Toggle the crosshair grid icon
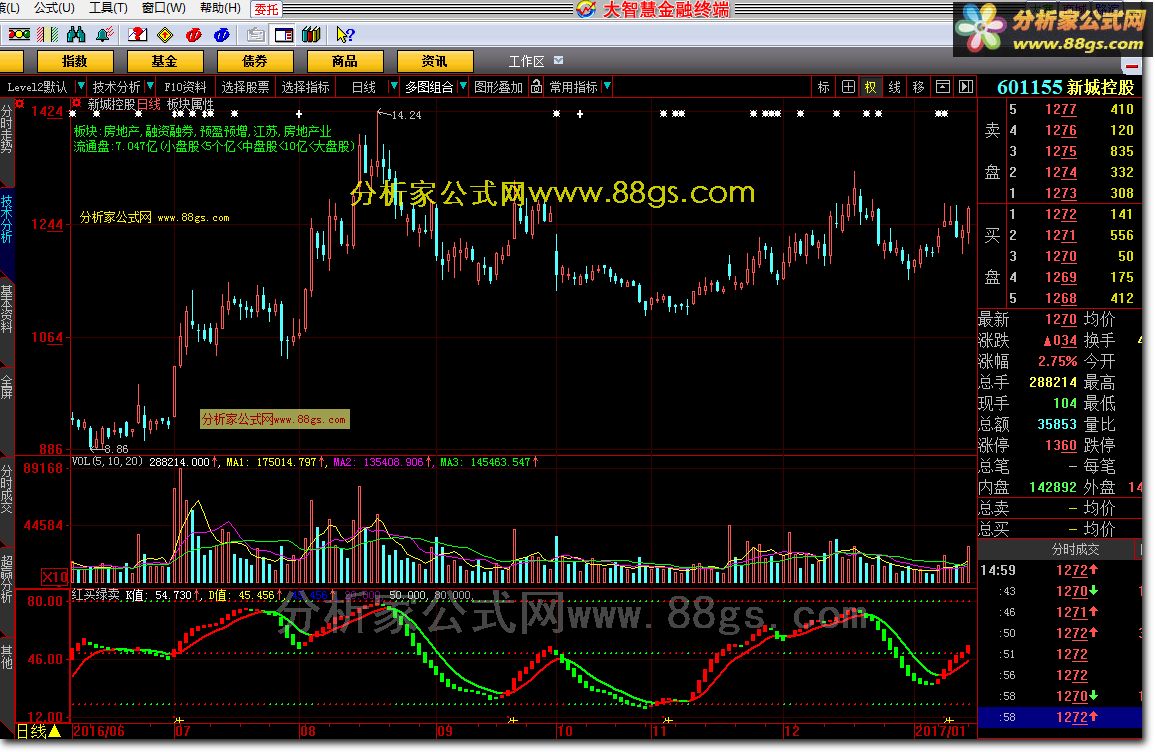 (x=848, y=87)
